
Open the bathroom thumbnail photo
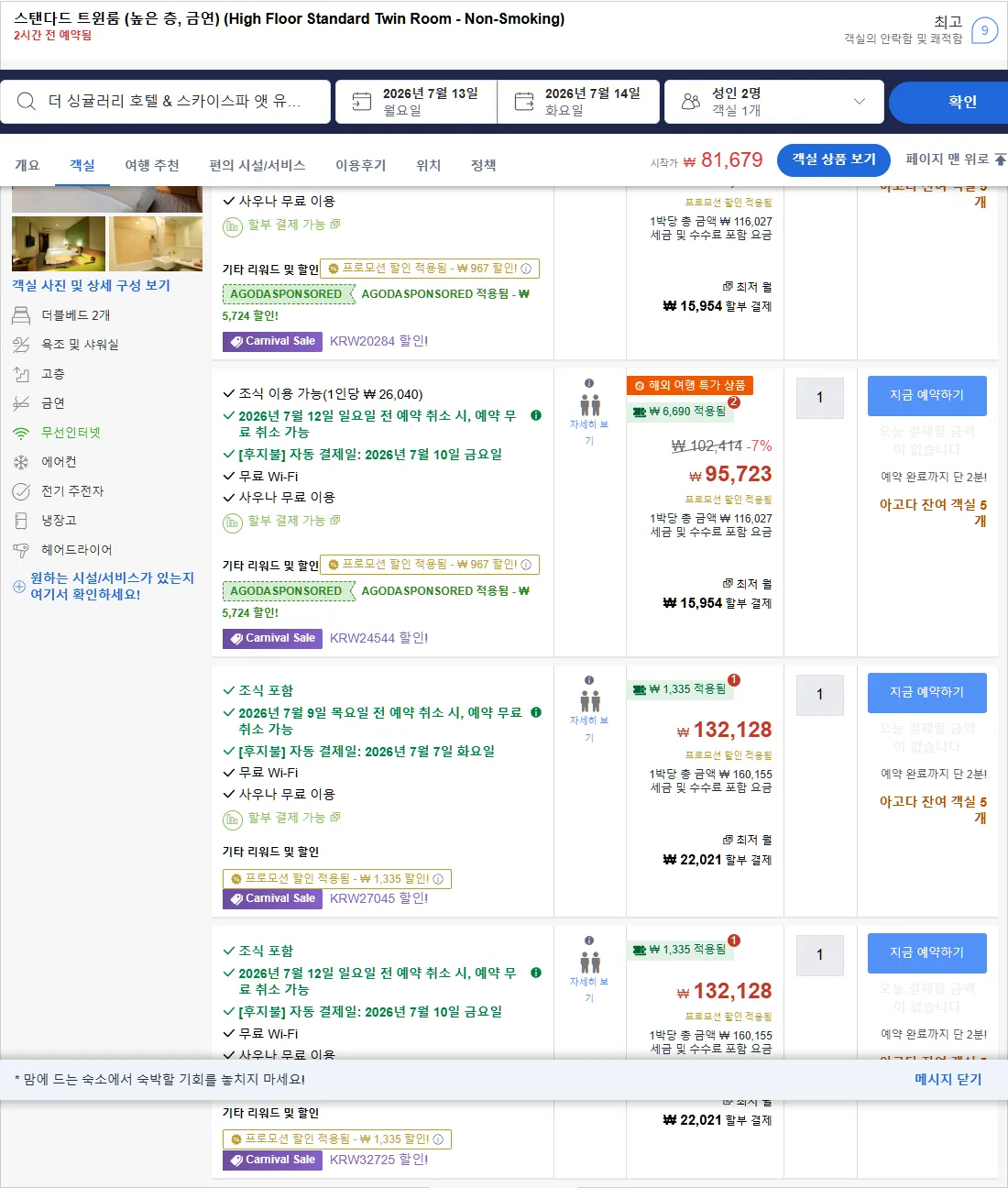coord(156,244)
